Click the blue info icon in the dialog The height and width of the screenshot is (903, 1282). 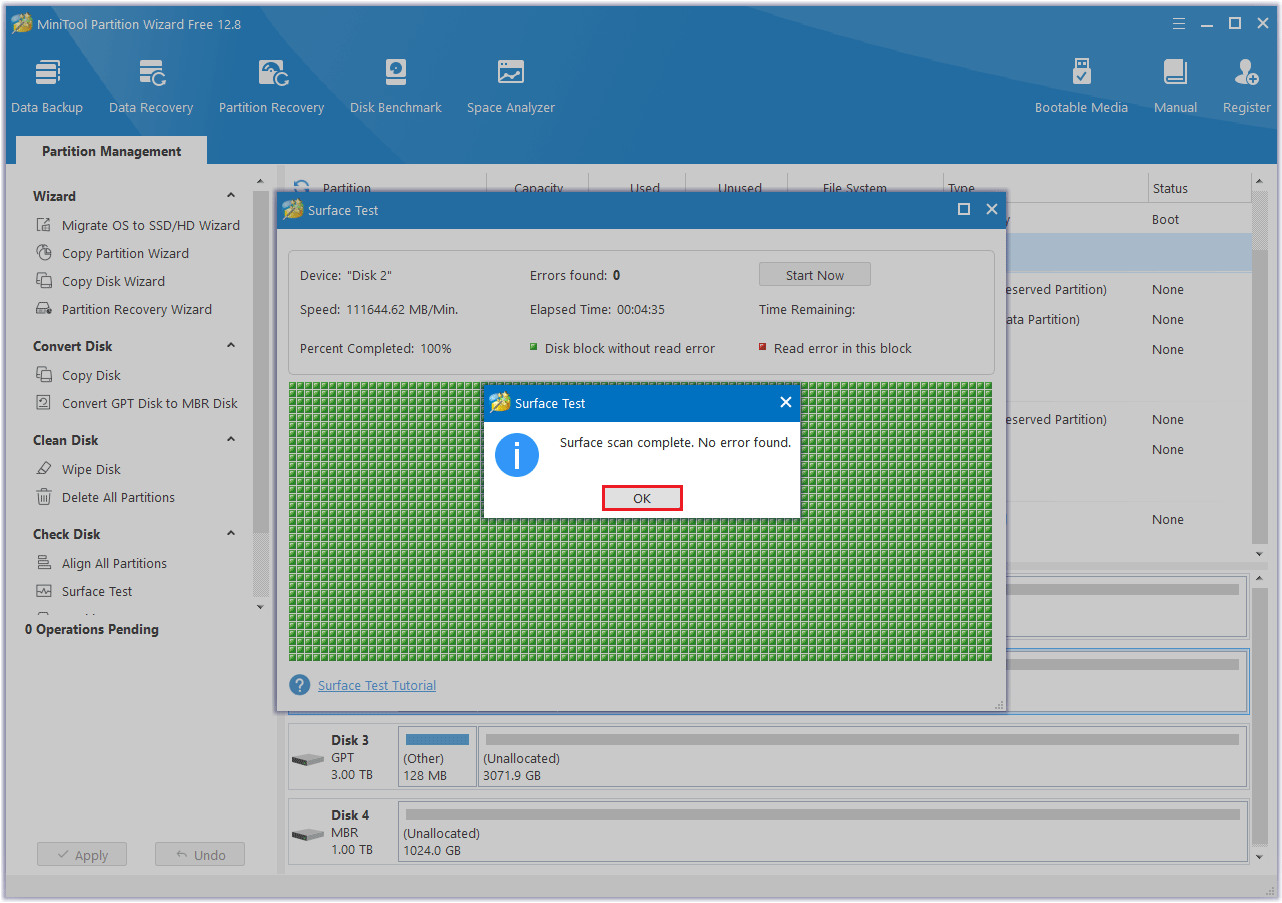[x=517, y=455]
